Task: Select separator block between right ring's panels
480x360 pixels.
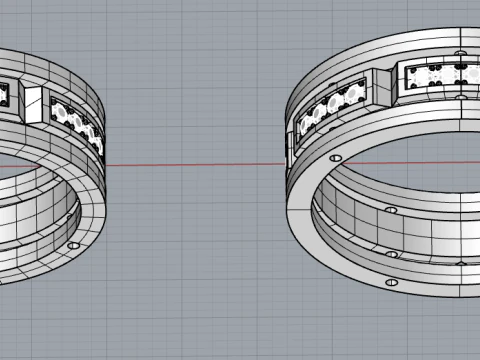Action: click(383, 87)
